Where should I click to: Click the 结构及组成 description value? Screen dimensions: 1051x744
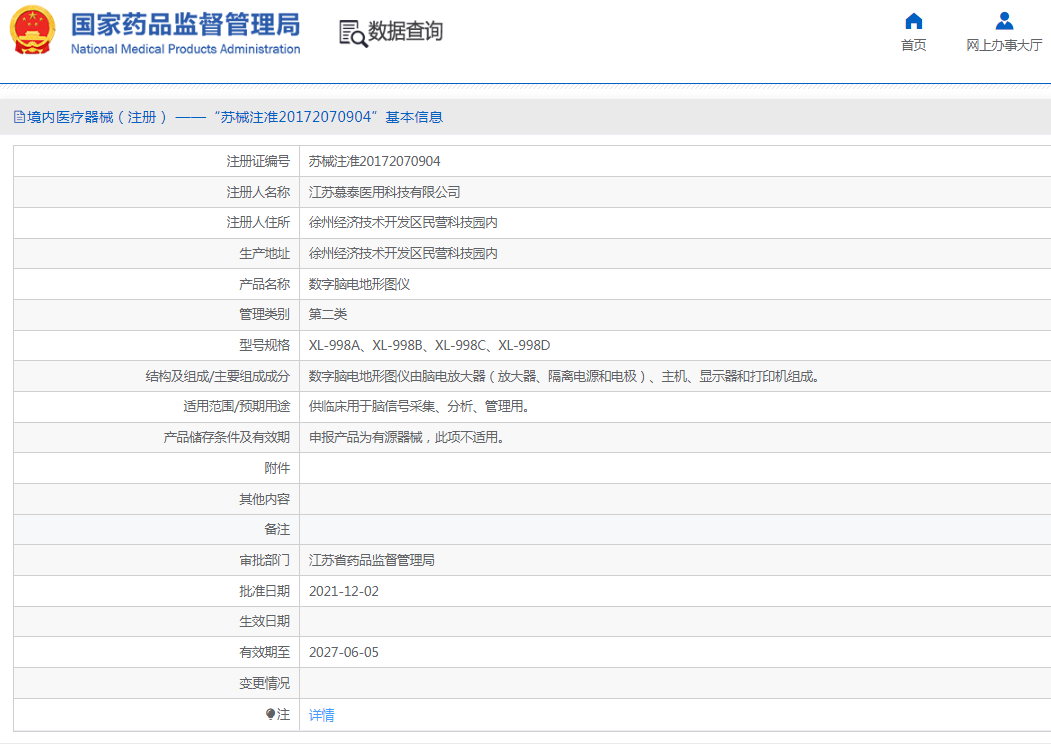pyautogui.click(x=564, y=376)
